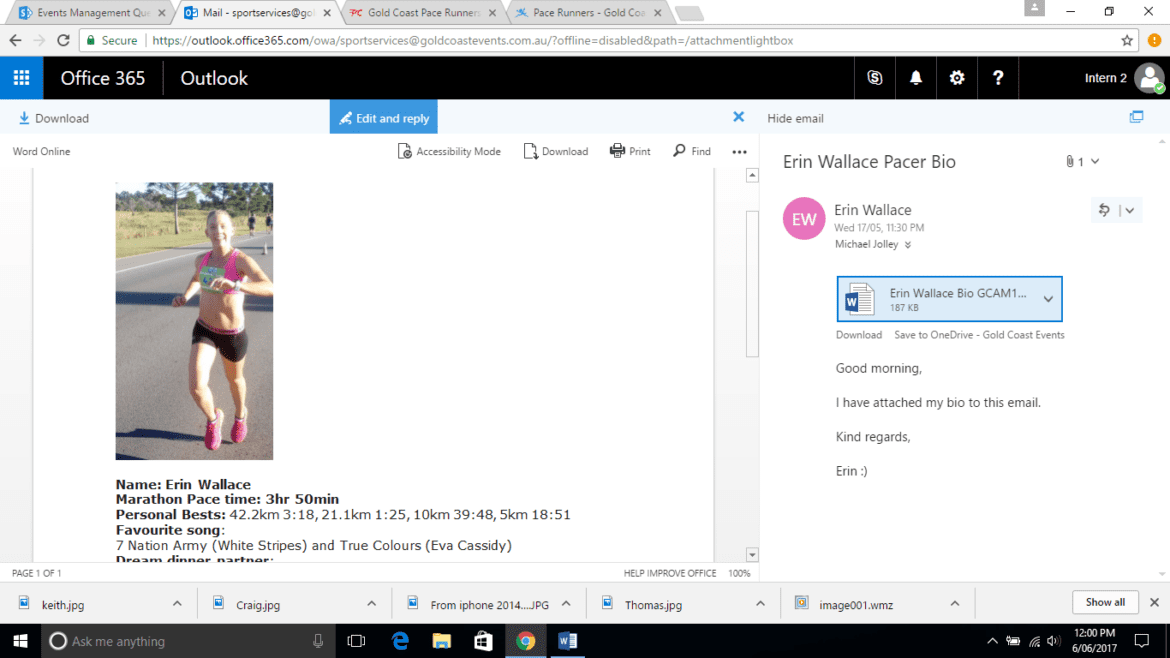The image size is (1170, 658).
Task: Open the help question mark icon
Action: click(998, 78)
